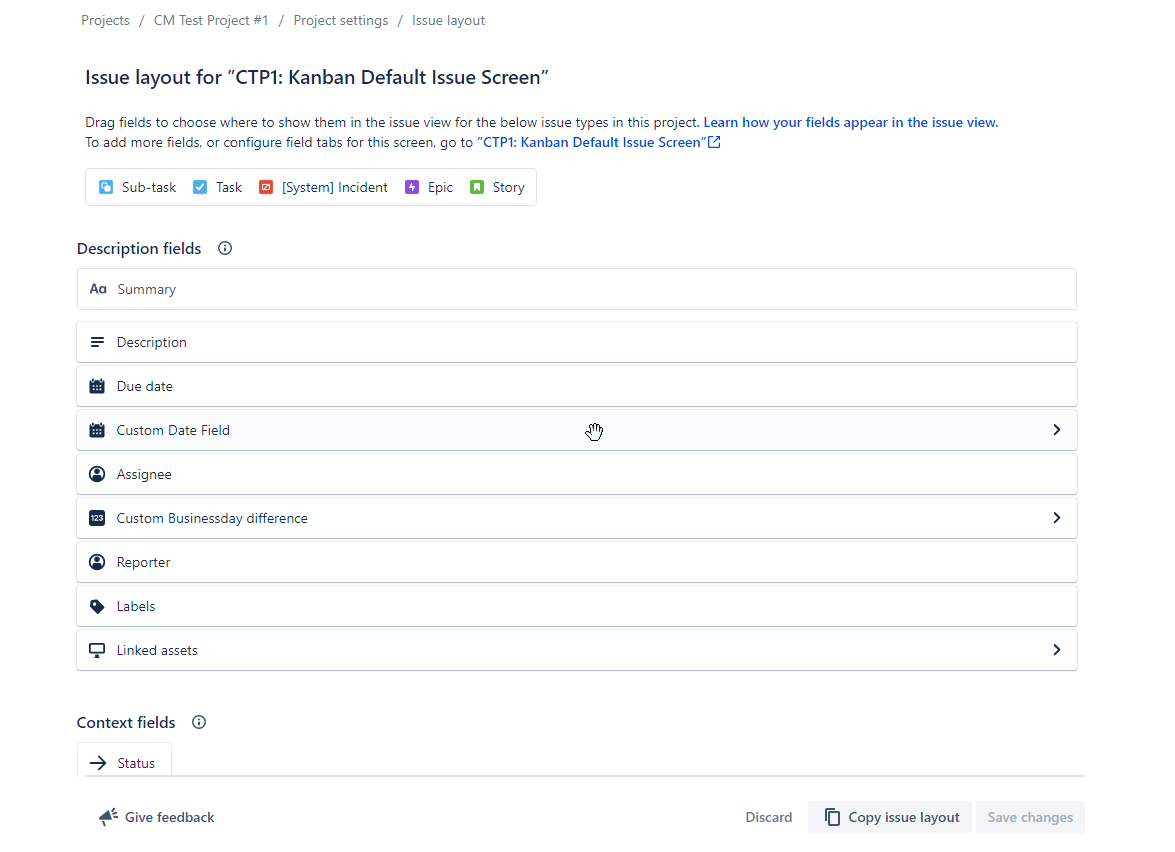Expand the Custom Date Field row chevron
Viewport: 1175px width, 852px height.
[x=1056, y=430]
